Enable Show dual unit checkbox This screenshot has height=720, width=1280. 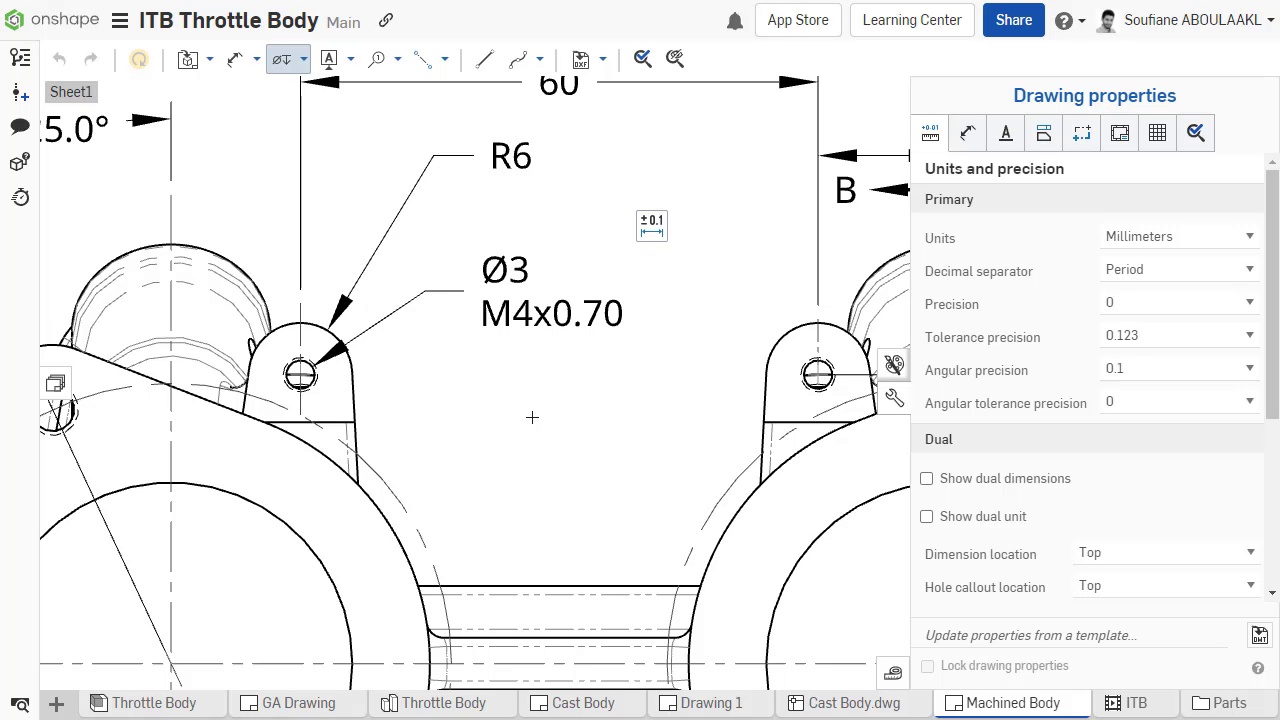click(x=927, y=517)
